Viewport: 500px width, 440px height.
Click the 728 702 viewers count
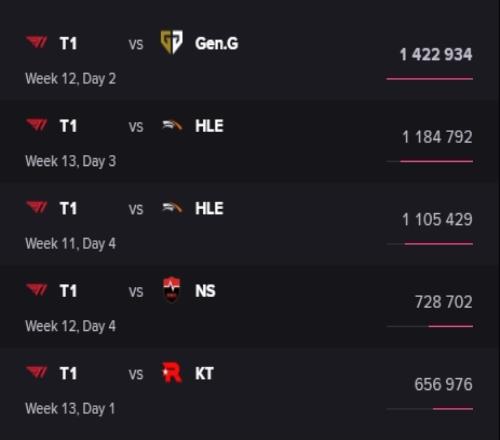click(444, 302)
